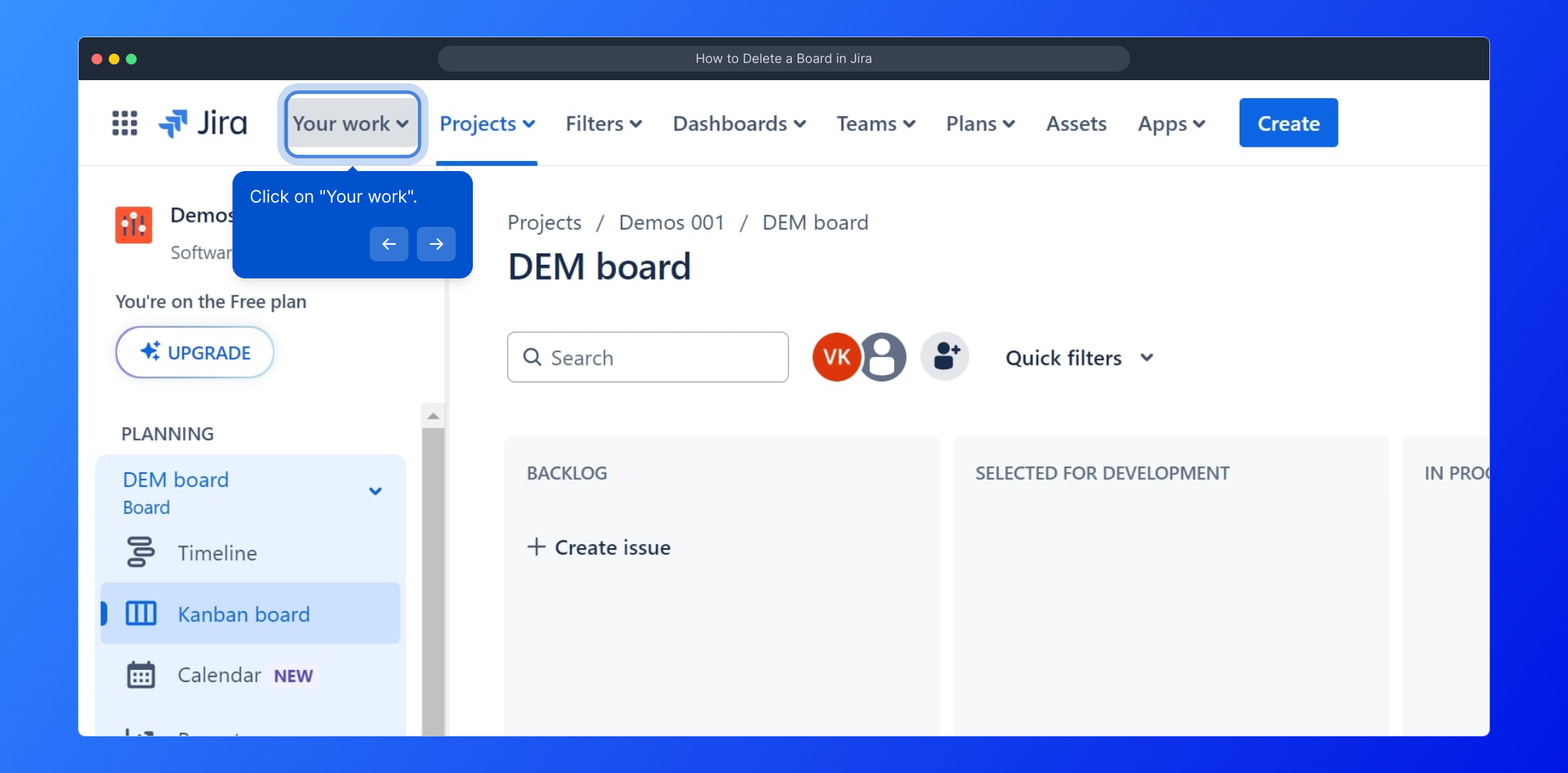1568x773 pixels.
Task: Click the sidebar scrollbar up arrow
Action: (433, 416)
